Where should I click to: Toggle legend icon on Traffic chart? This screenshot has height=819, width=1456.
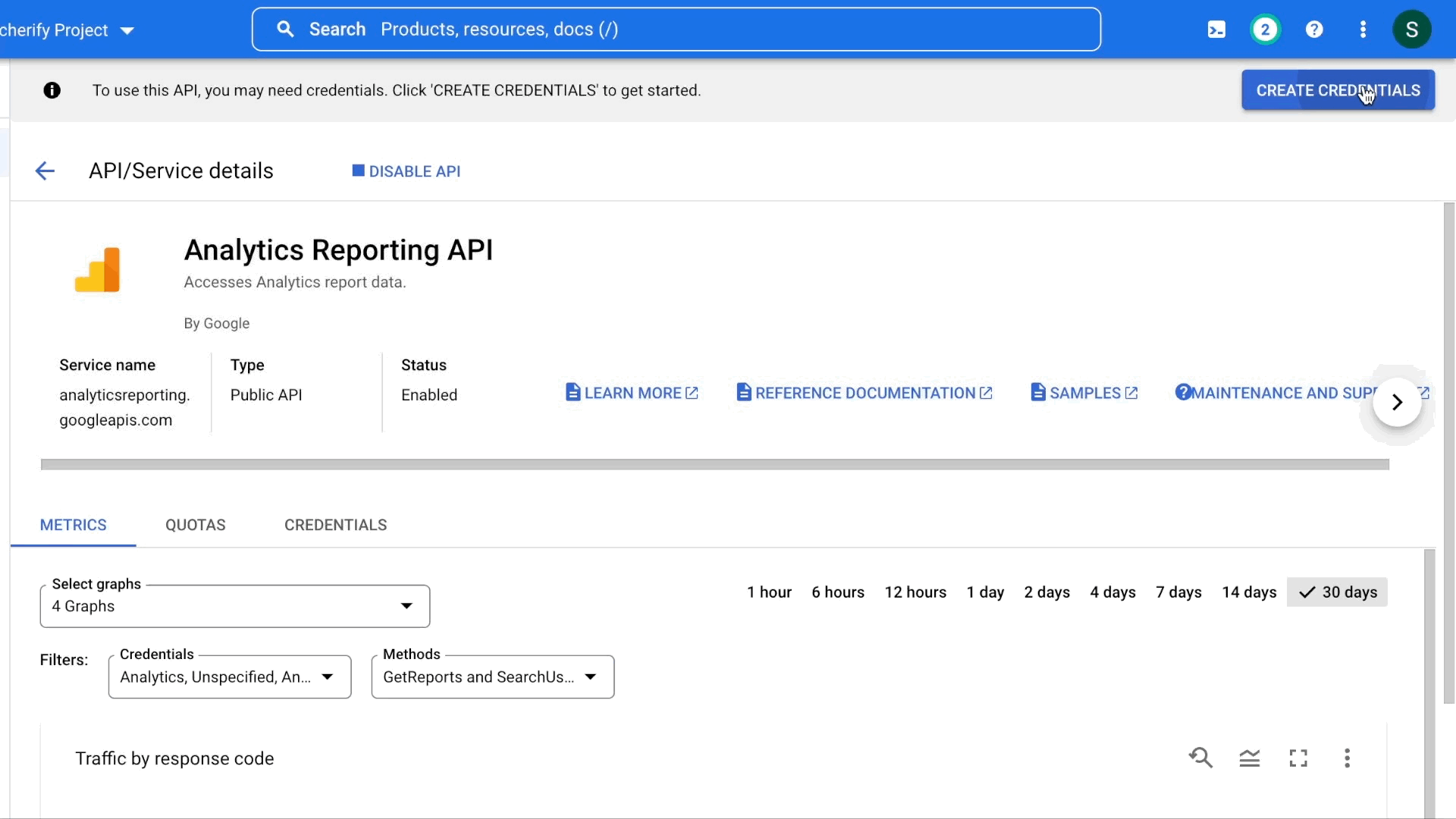1250,758
